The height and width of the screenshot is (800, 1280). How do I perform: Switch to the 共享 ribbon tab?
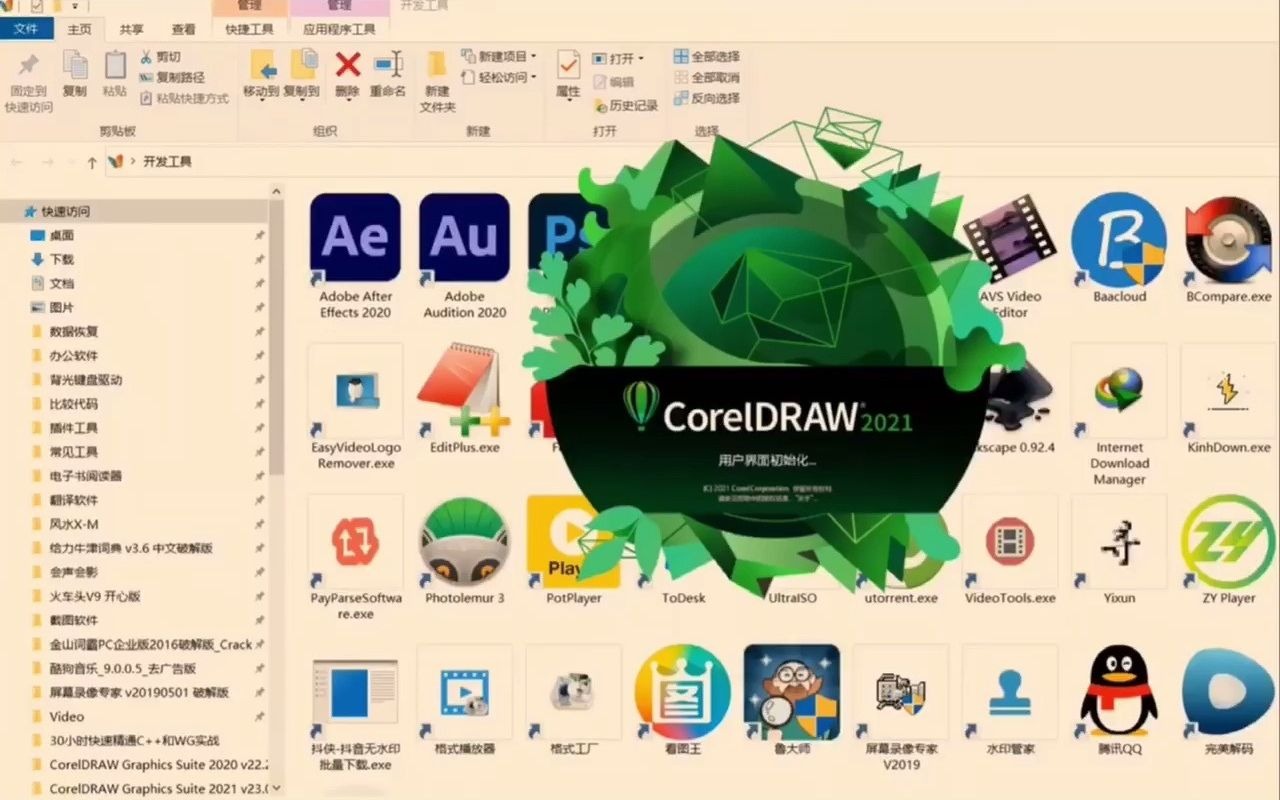pyautogui.click(x=132, y=30)
